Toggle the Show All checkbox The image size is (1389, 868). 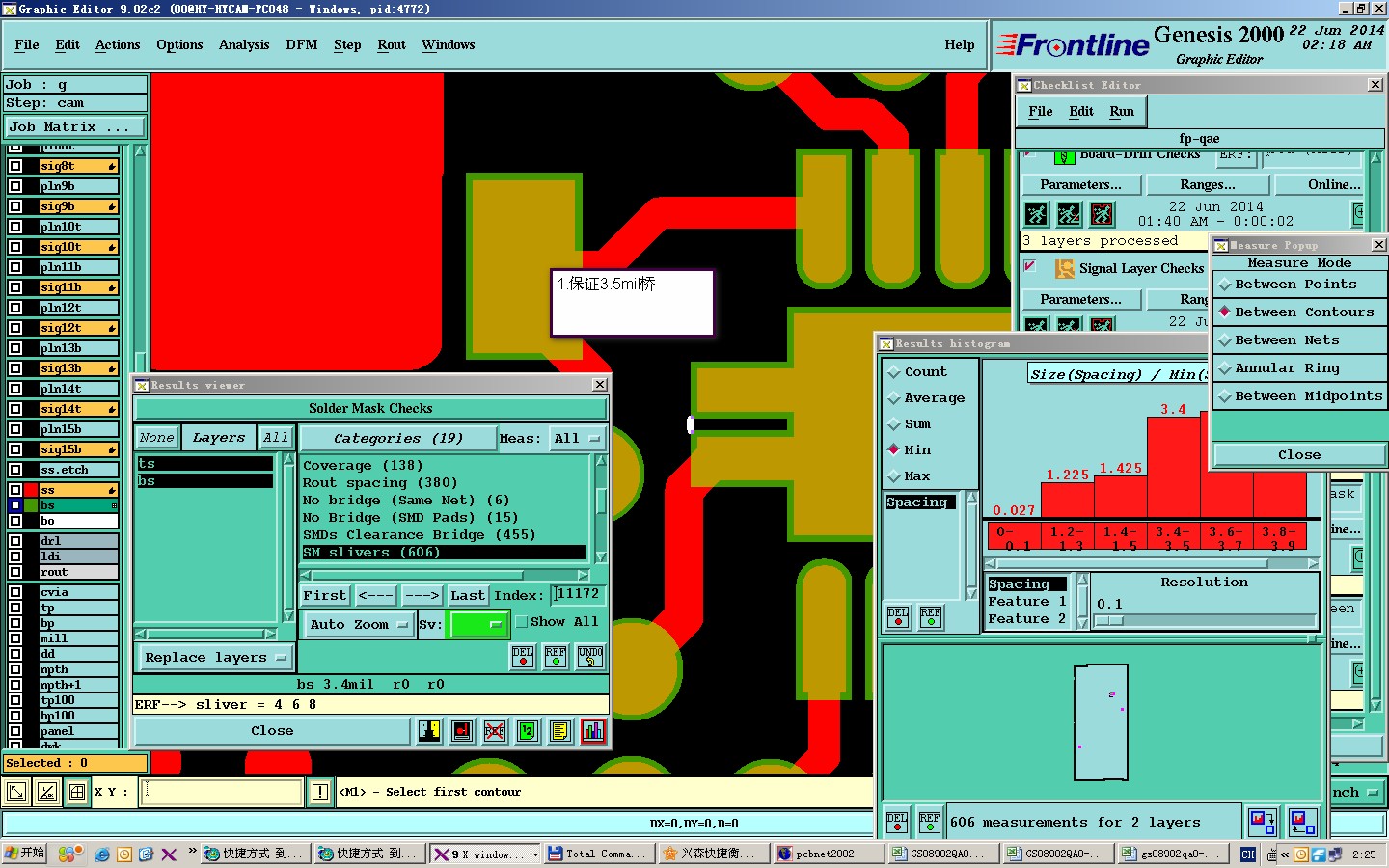click(x=522, y=622)
